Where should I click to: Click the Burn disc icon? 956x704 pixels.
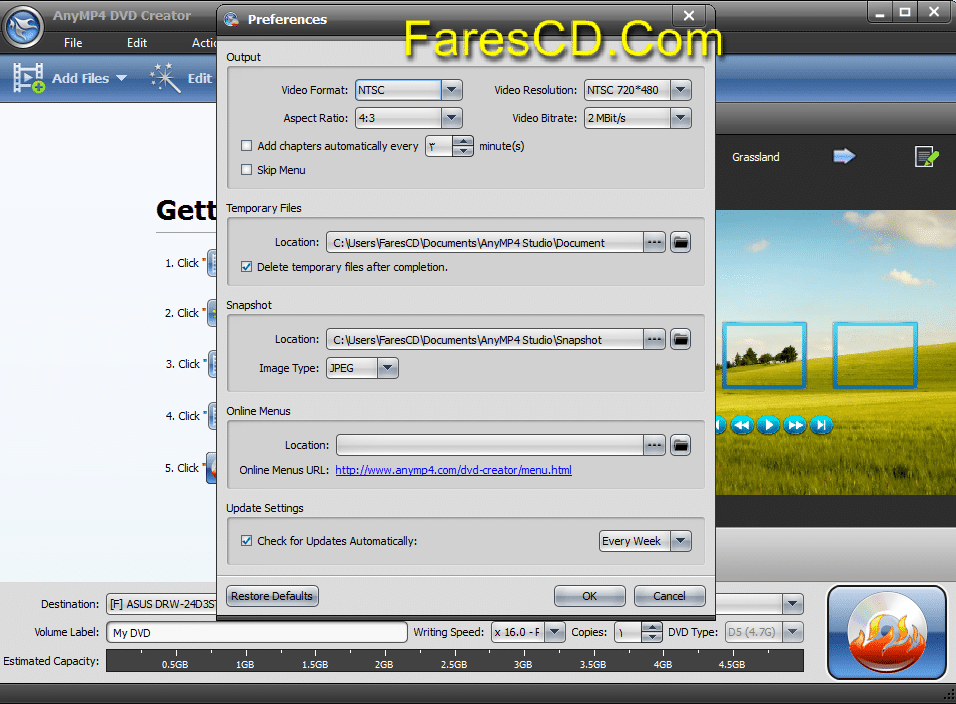(886, 632)
